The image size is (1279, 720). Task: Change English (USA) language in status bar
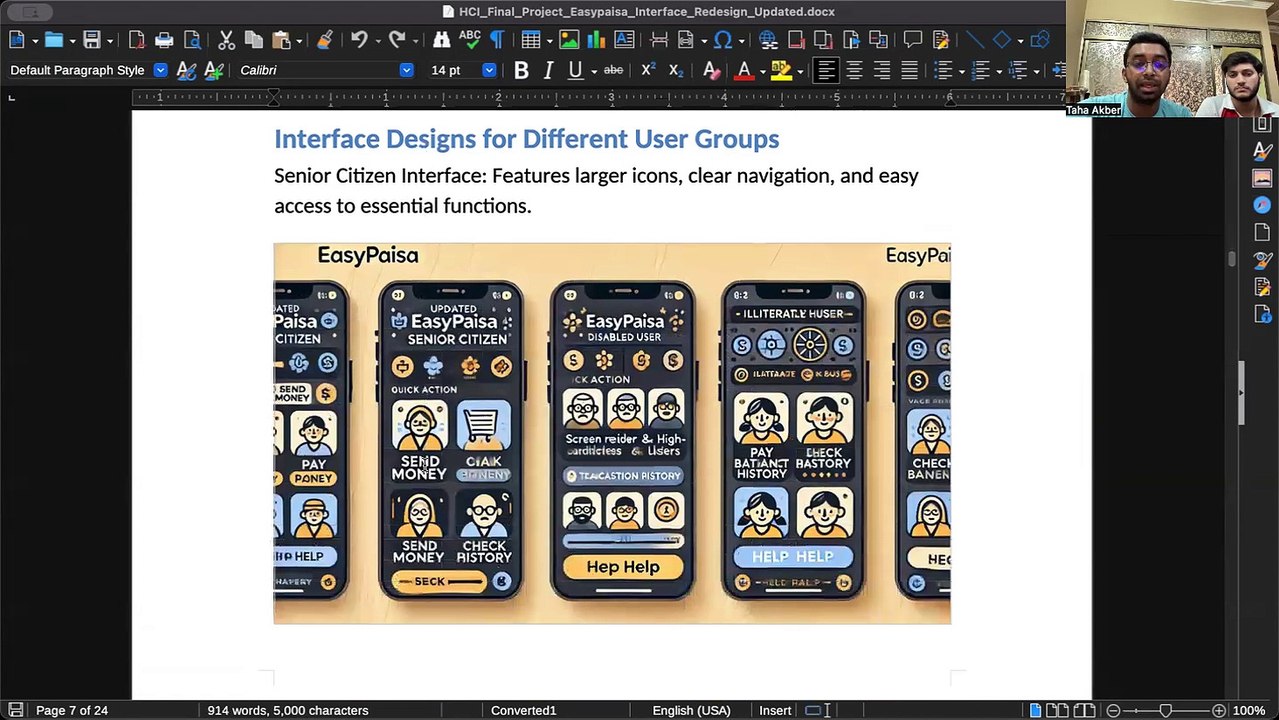click(x=691, y=710)
